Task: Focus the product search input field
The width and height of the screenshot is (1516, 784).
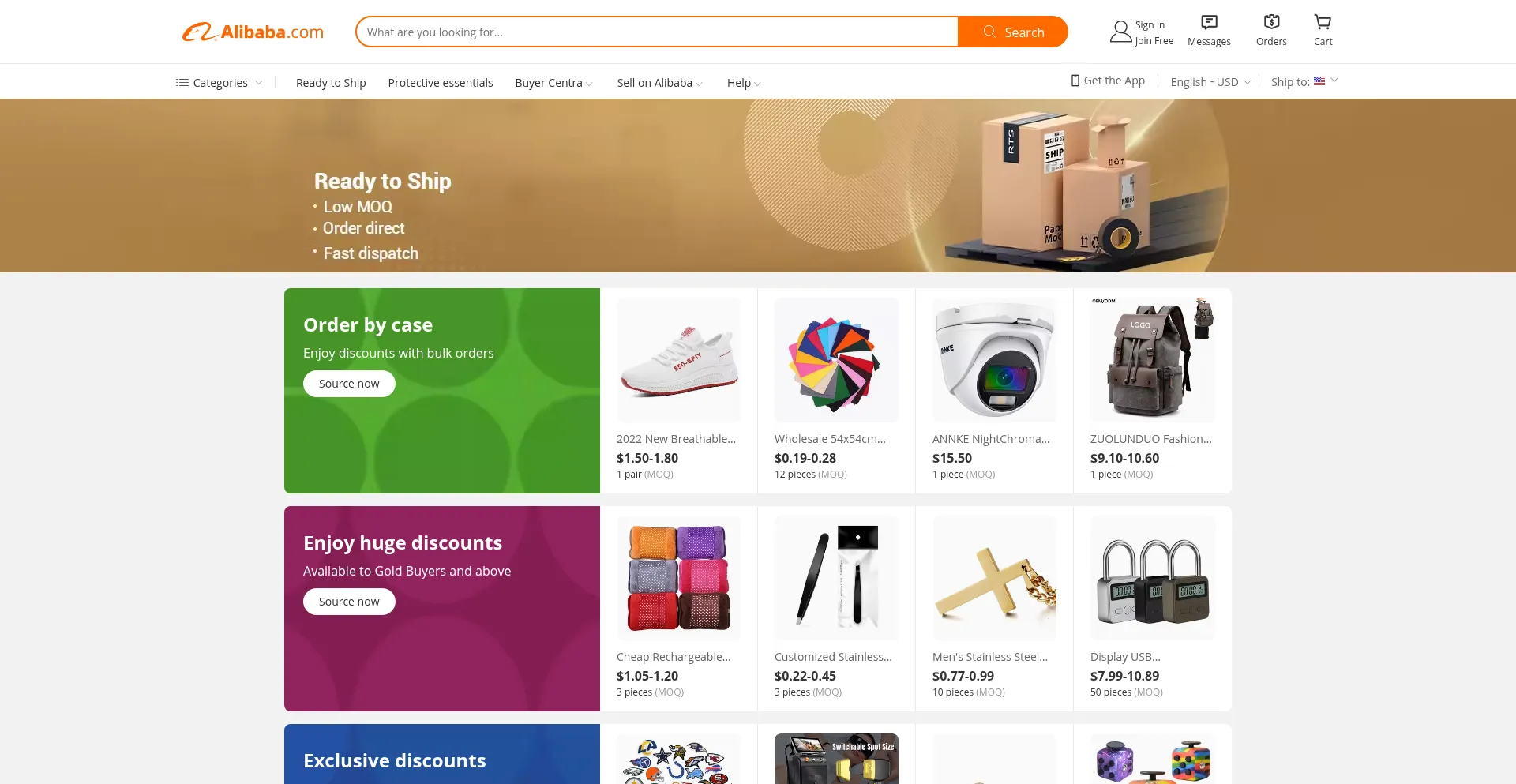Action: pyautogui.click(x=657, y=32)
